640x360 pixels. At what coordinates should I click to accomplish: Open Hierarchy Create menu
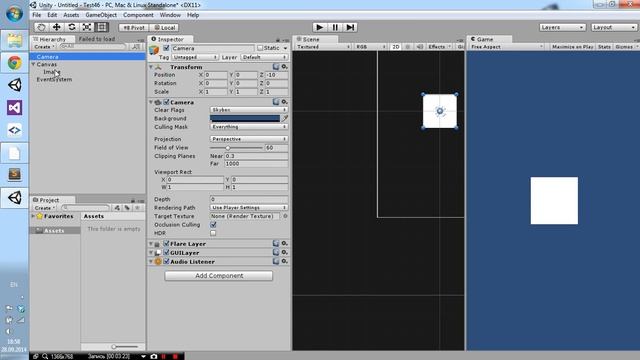[44, 47]
